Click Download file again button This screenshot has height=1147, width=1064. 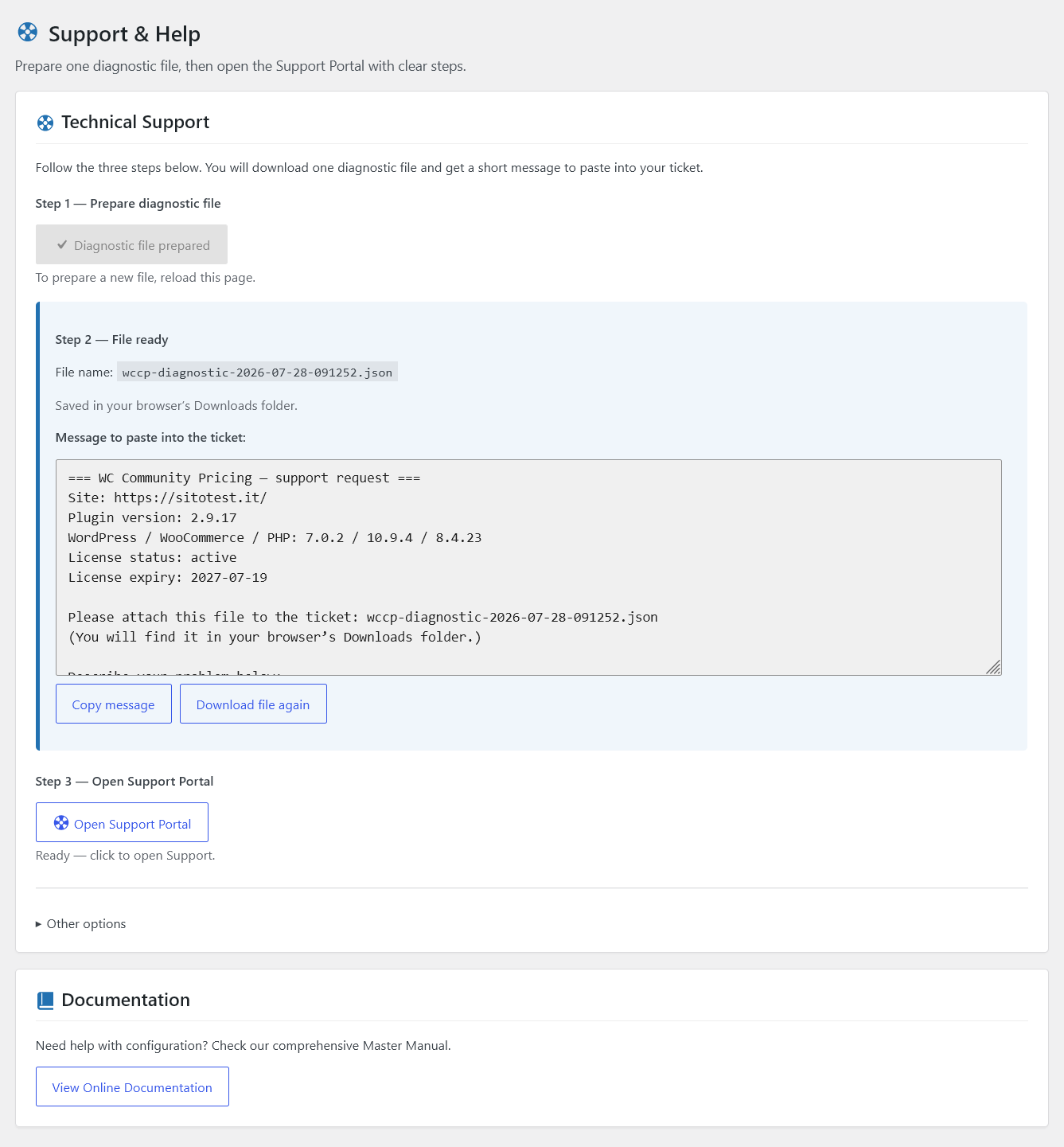(253, 704)
